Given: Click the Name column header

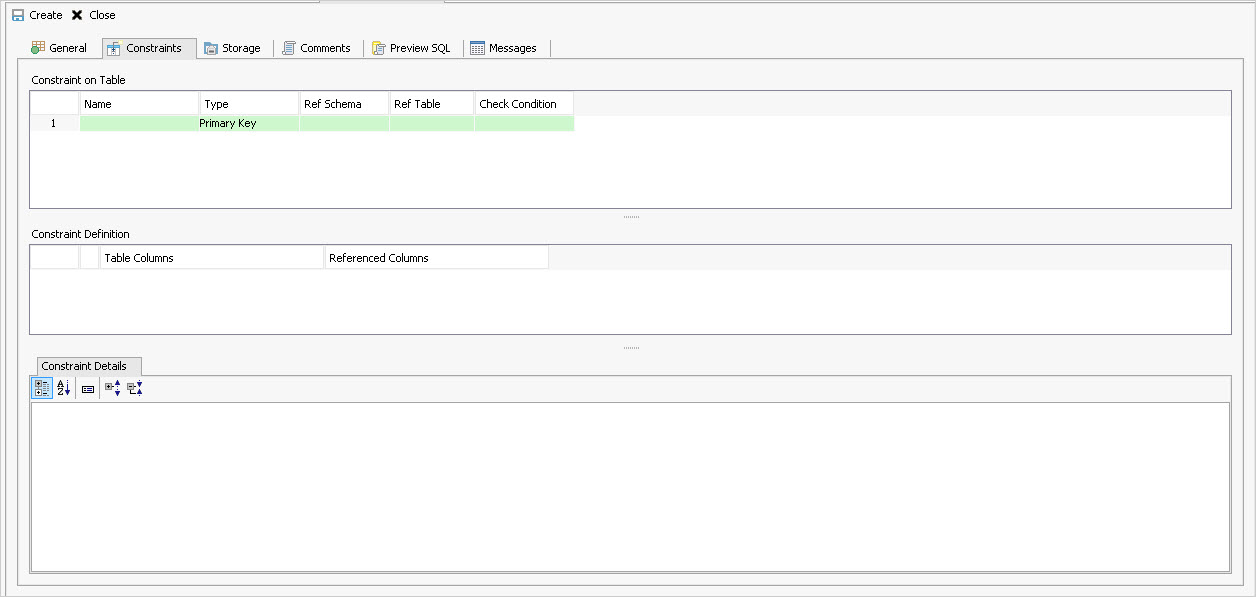Looking at the screenshot, I should (139, 104).
